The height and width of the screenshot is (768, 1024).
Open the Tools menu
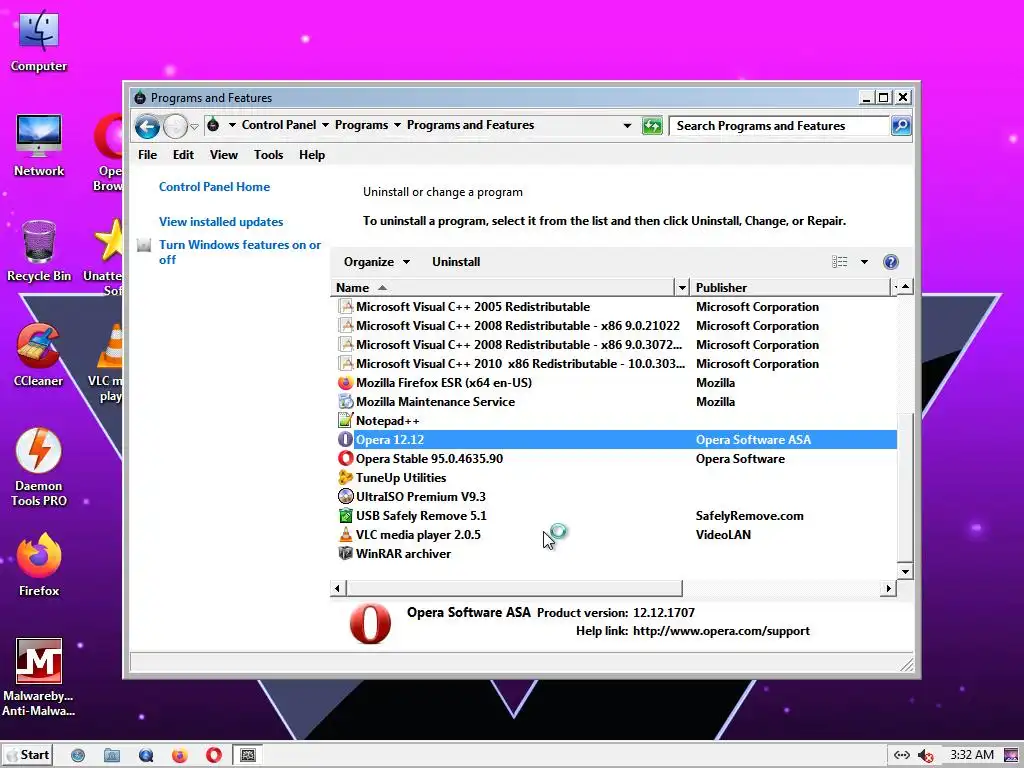click(x=268, y=155)
